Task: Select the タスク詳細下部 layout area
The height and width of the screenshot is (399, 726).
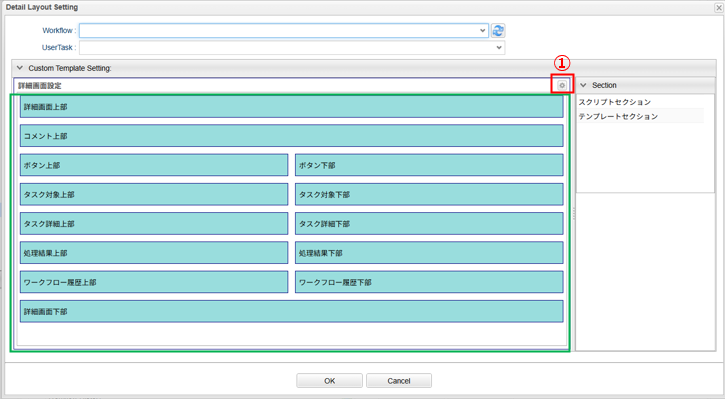Action: pos(429,224)
